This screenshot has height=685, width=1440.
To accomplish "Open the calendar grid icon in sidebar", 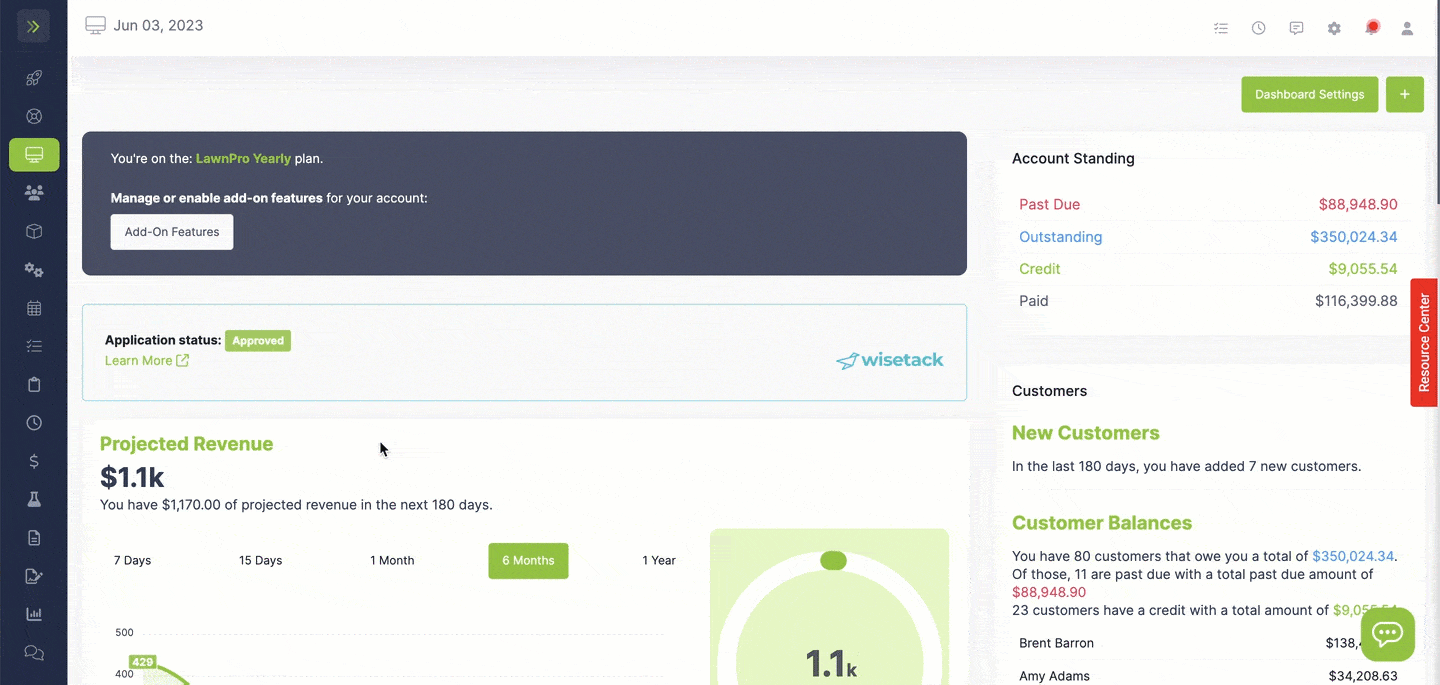I will (x=34, y=308).
